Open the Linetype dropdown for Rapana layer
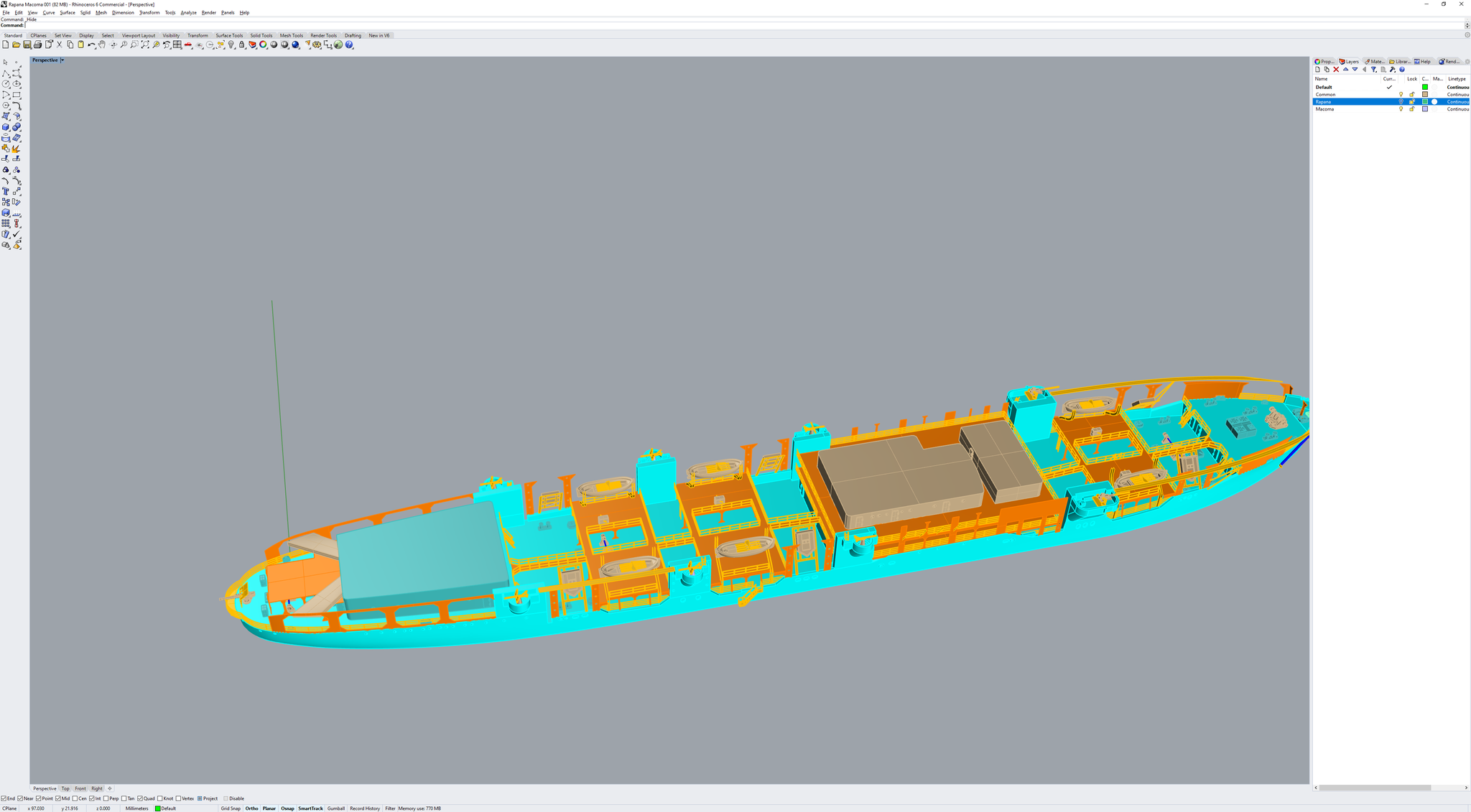This screenshot has width=1471, height=812. click(x=1457, y=102)
